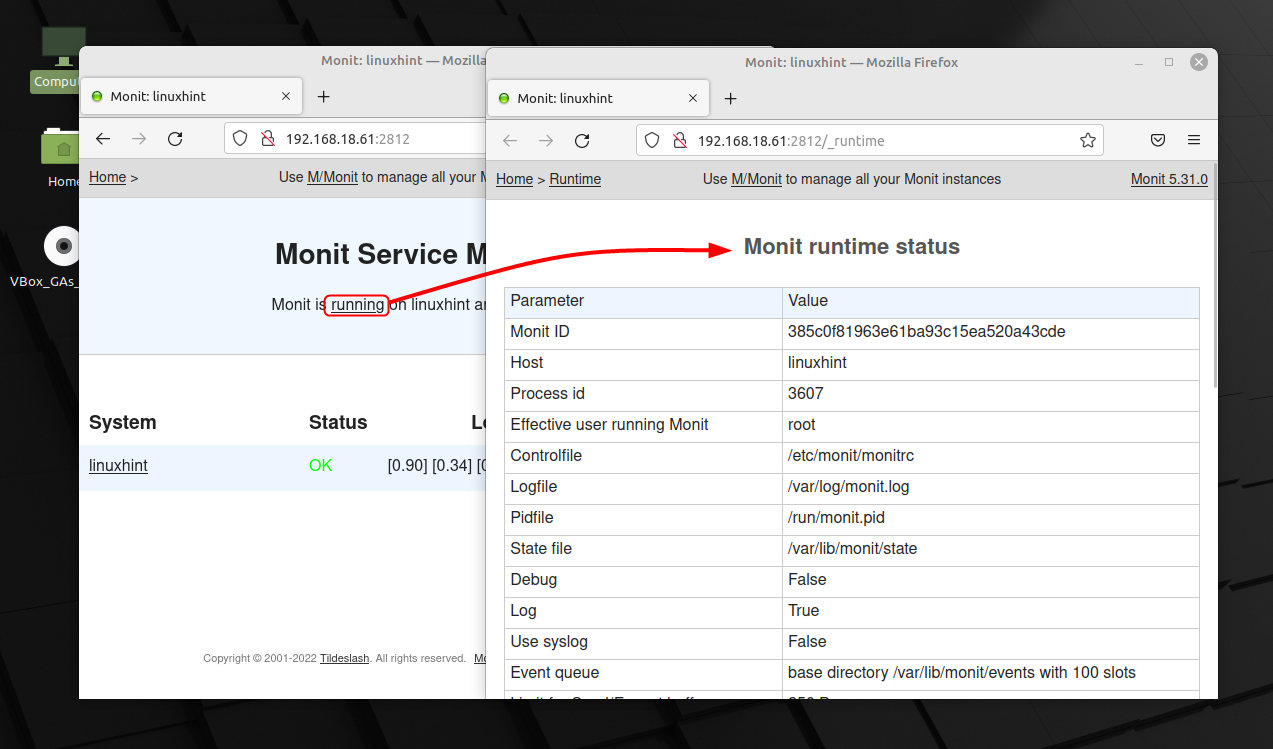Screen dimensions: 1273x749
Task: Open the Tildeslash copyright link
Action: (344, 658)
